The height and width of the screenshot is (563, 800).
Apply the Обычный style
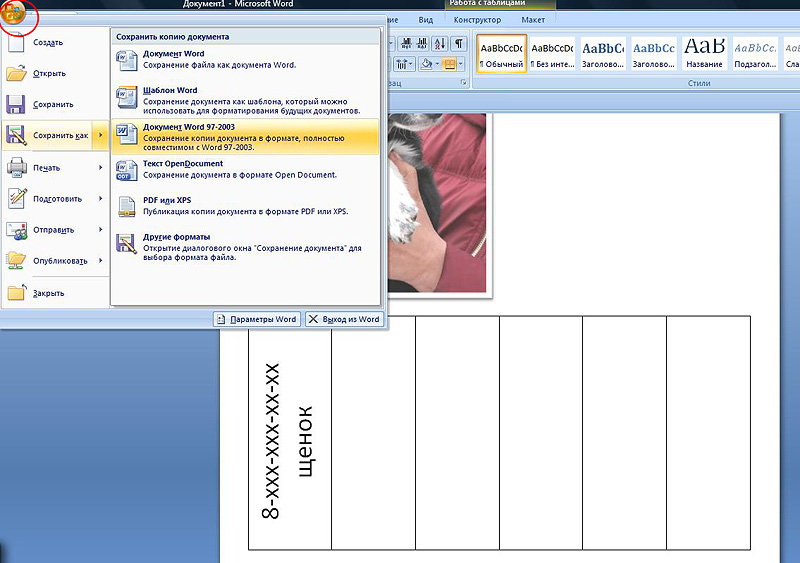coord(502,54)
